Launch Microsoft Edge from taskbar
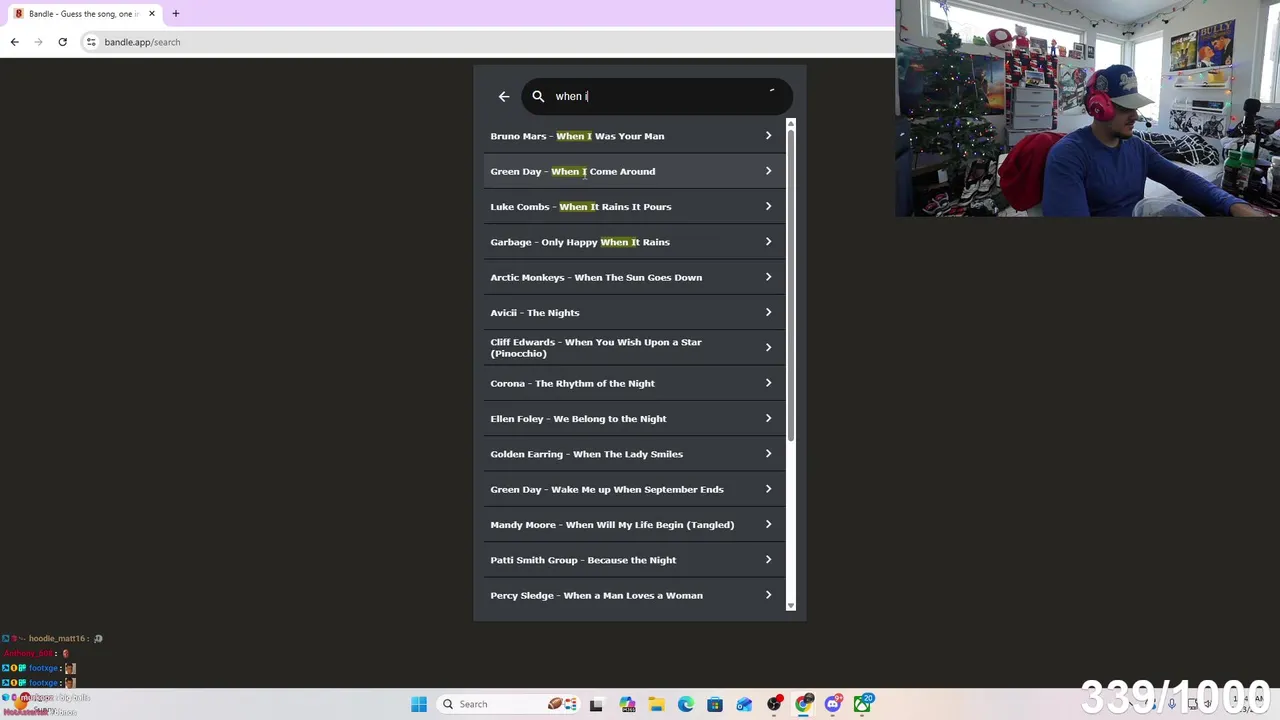The height and width of the screenshot is (720, 1280). coord(686,704)
